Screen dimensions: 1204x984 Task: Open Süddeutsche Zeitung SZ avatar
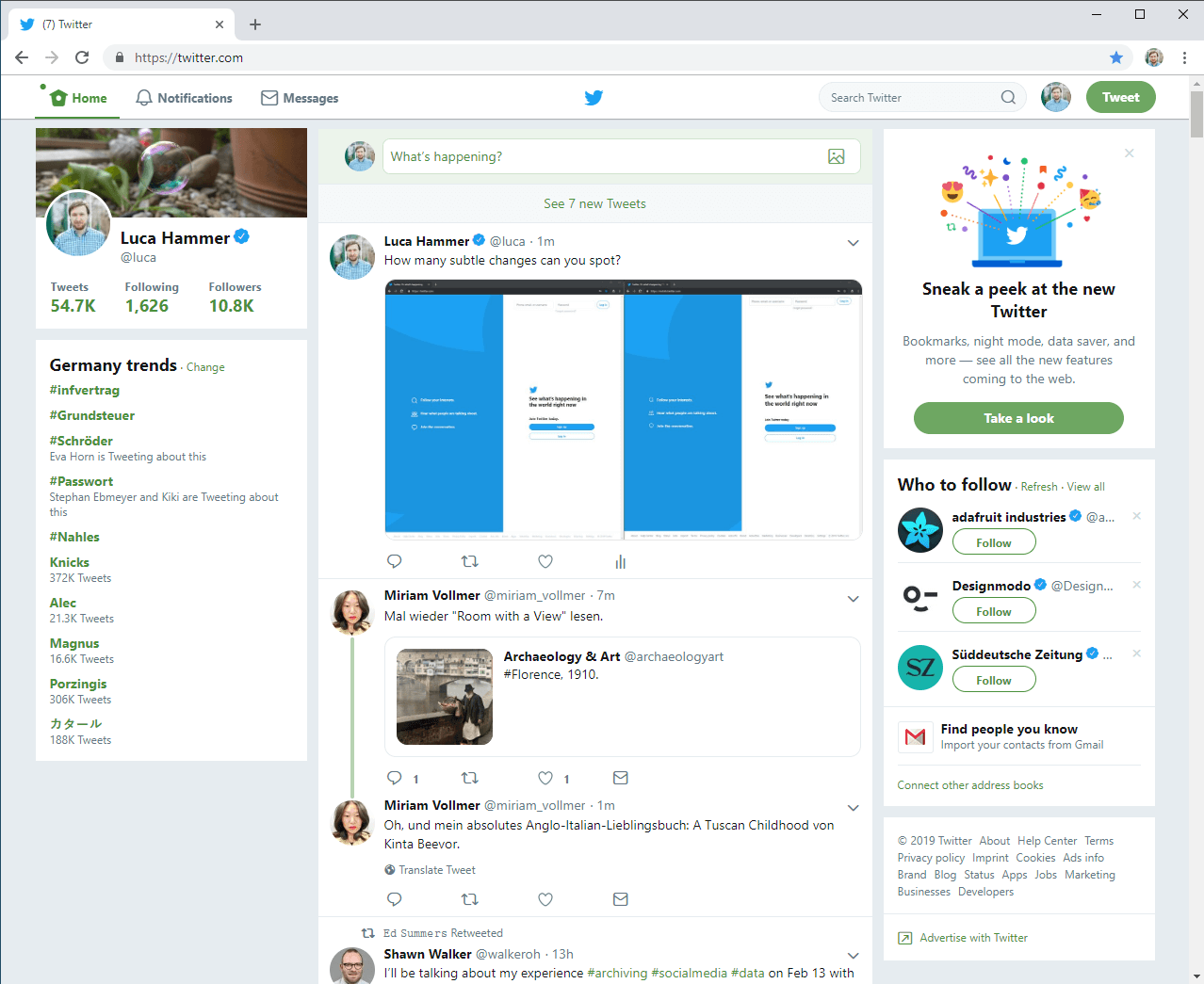[x=920, y=668]
